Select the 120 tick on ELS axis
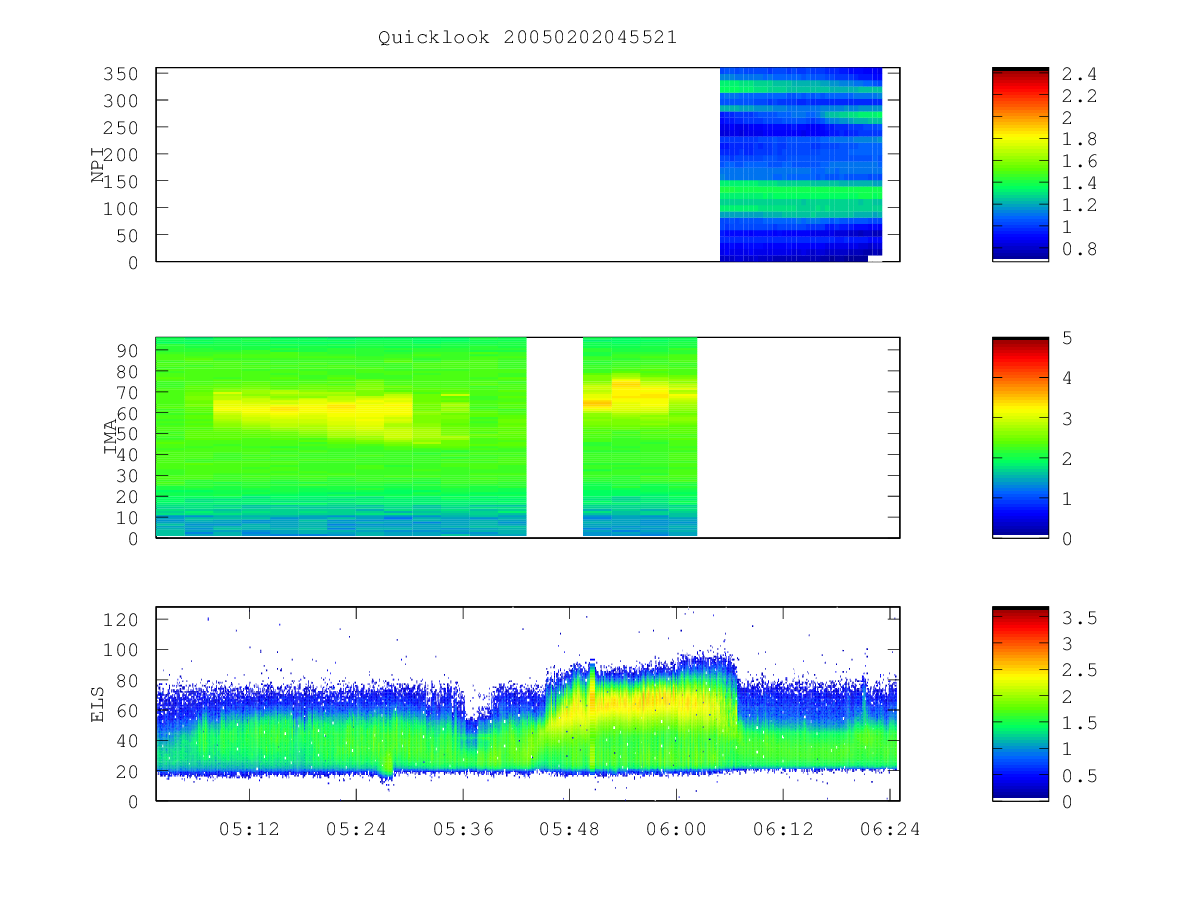 [x=122, y=620]
